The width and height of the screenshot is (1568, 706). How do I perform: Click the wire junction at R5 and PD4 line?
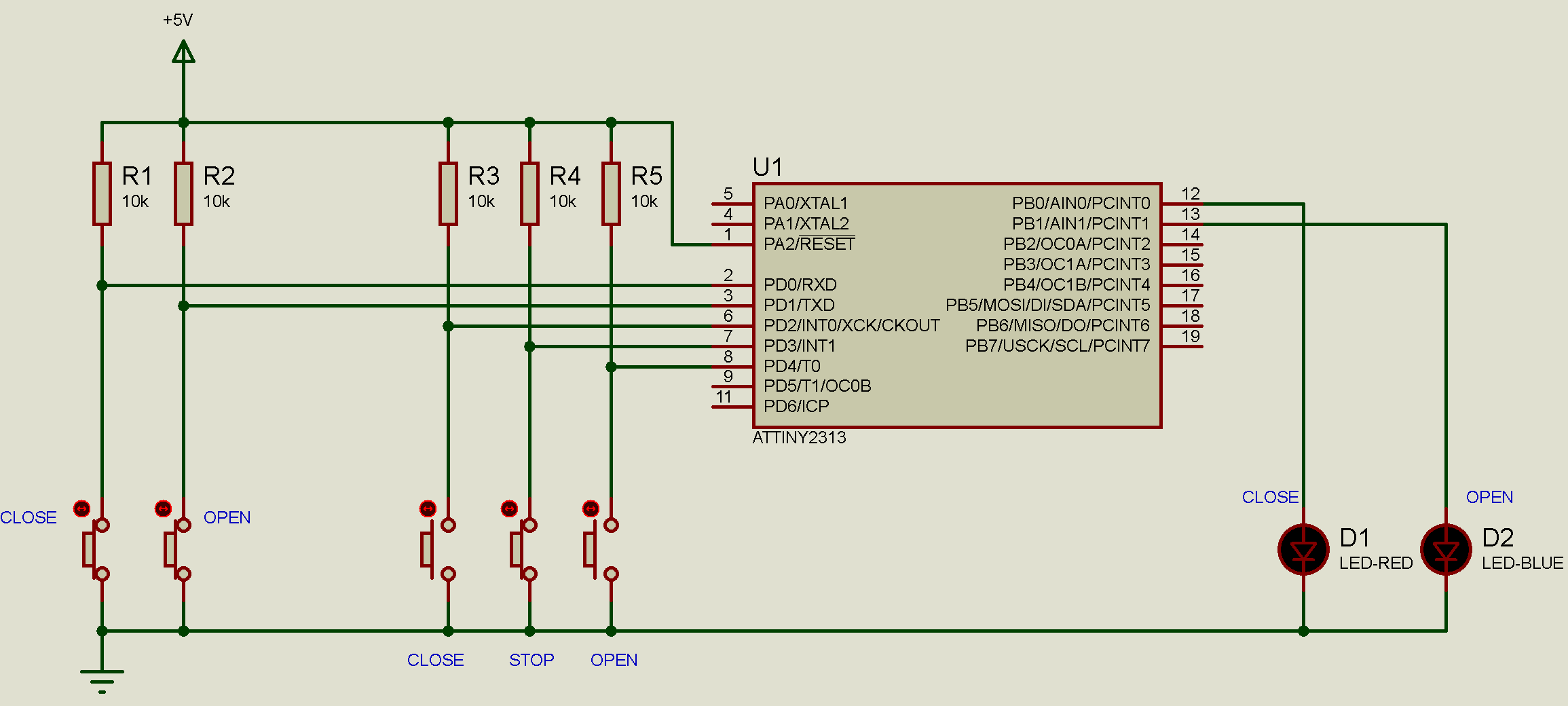point(611,367)
